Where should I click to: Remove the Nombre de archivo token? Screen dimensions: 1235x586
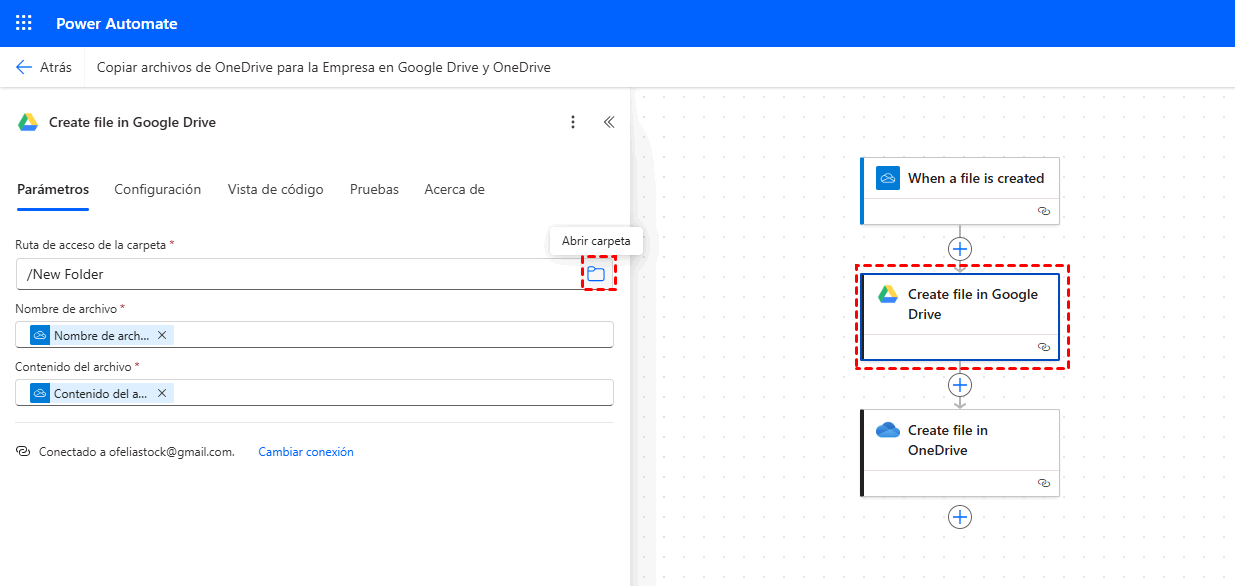coord(162,335)
